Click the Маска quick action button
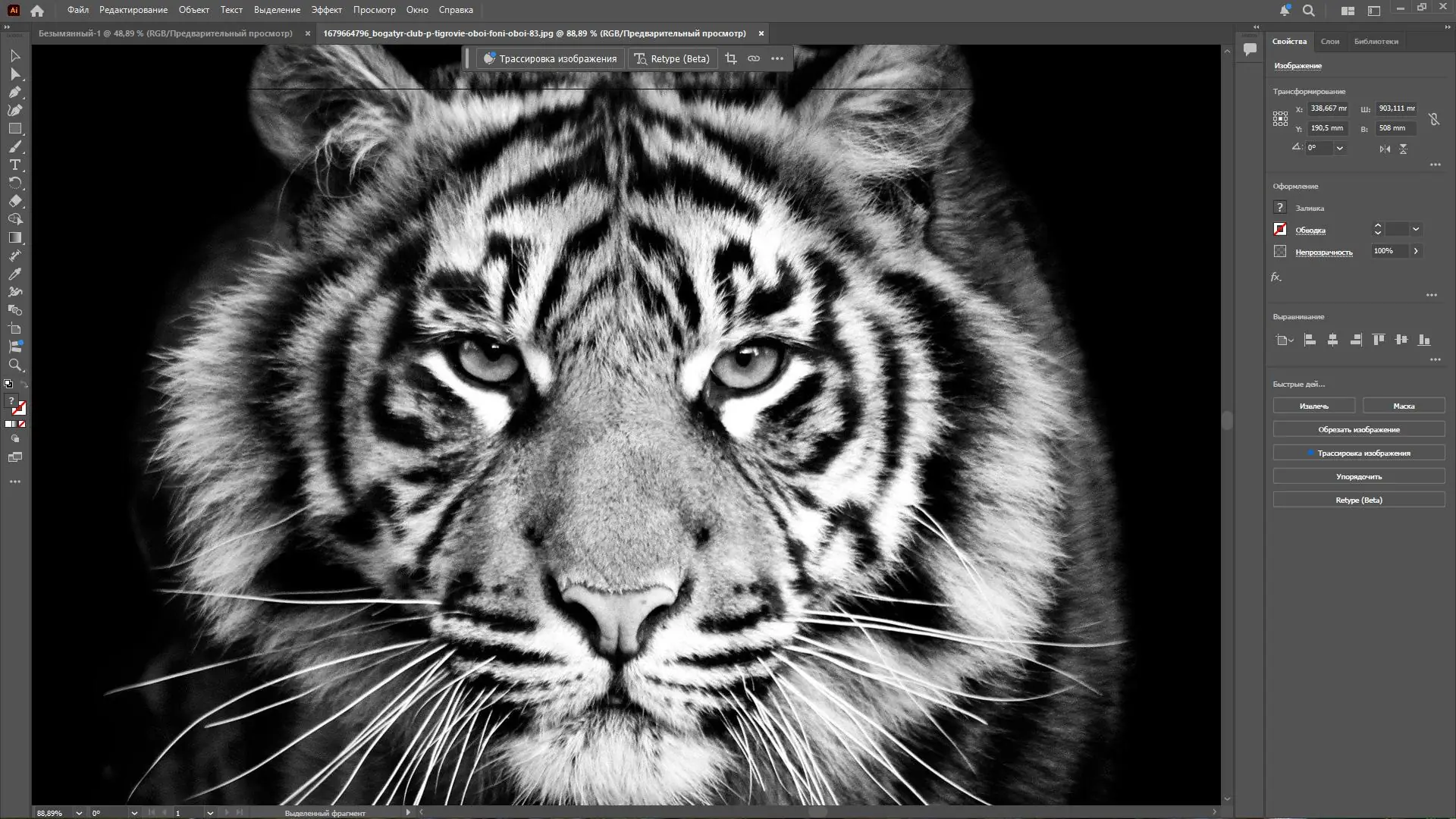Image resolution: width=1456 pixels, height=819 pixels. point(1403,406)
